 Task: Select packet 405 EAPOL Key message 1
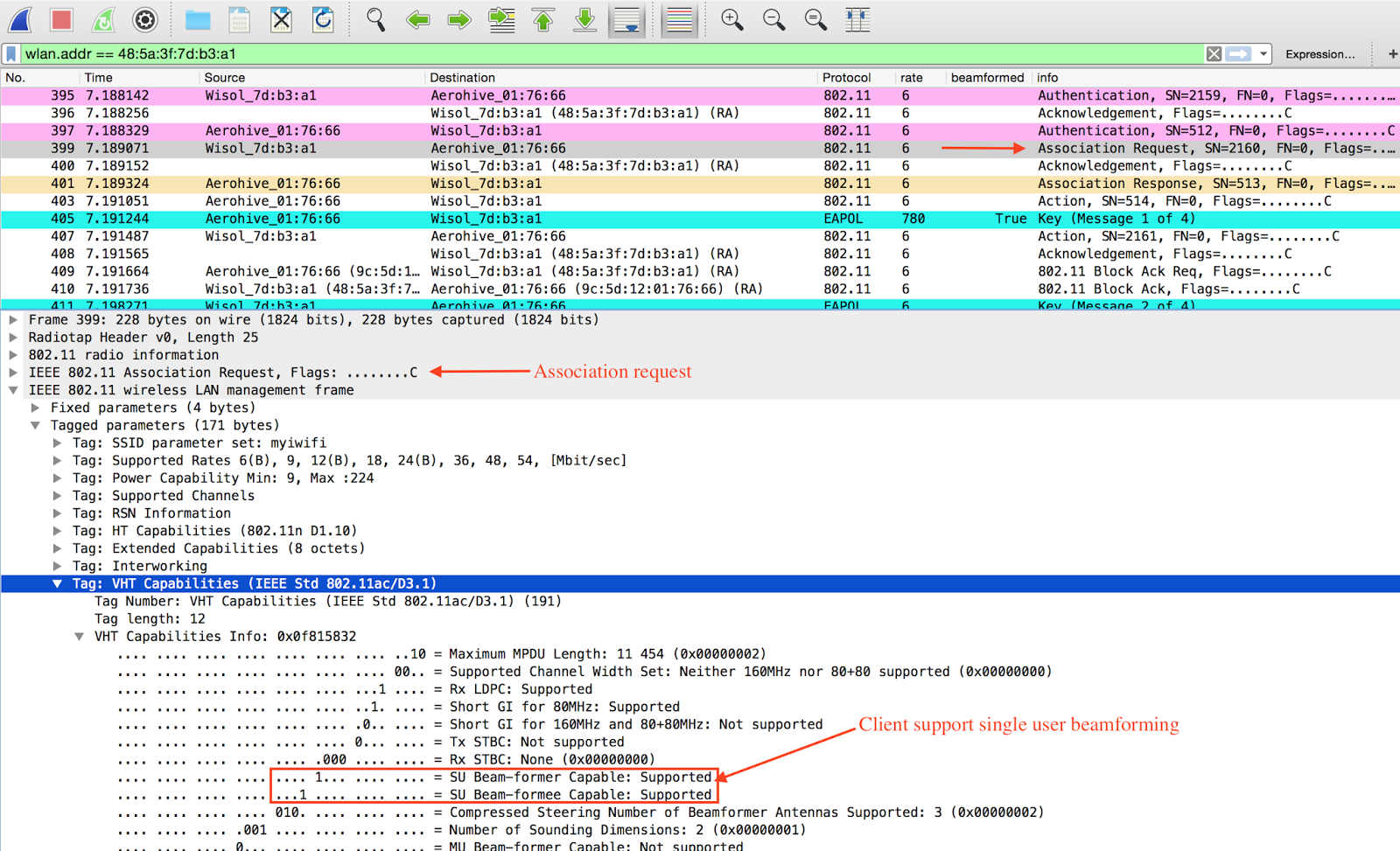(x=700, y=219)
